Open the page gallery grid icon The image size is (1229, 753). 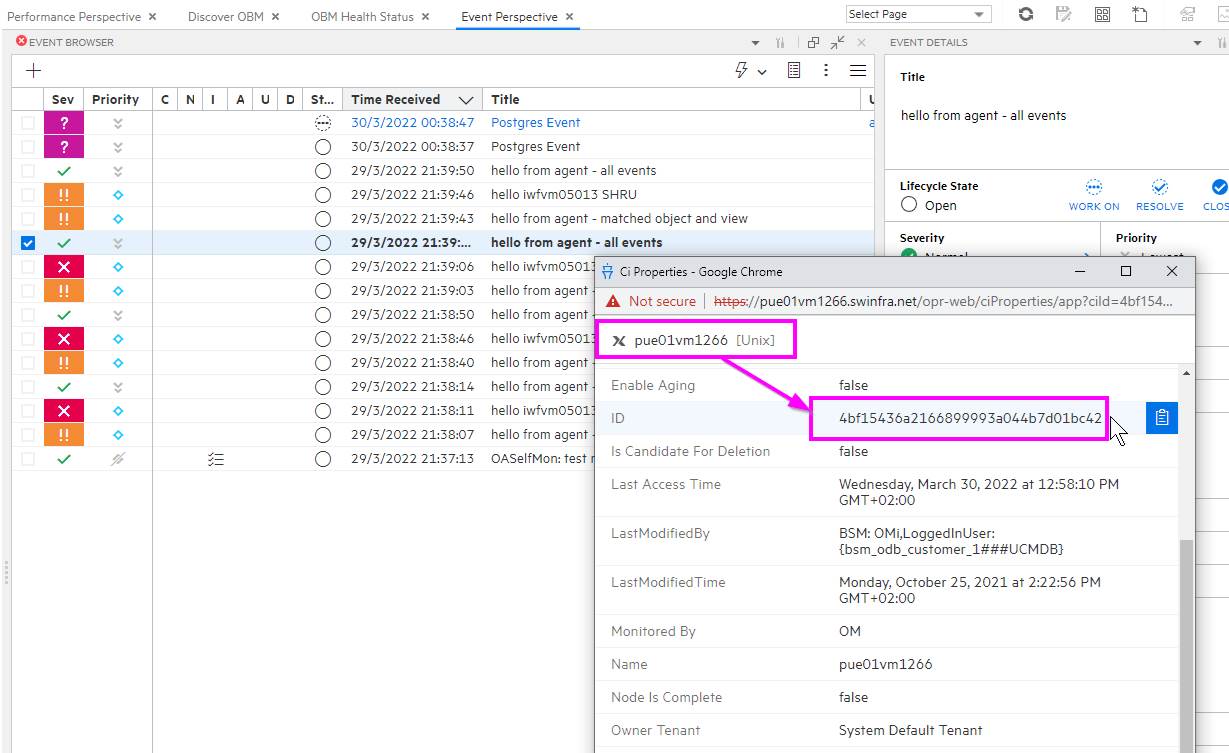coord(1102,14)
